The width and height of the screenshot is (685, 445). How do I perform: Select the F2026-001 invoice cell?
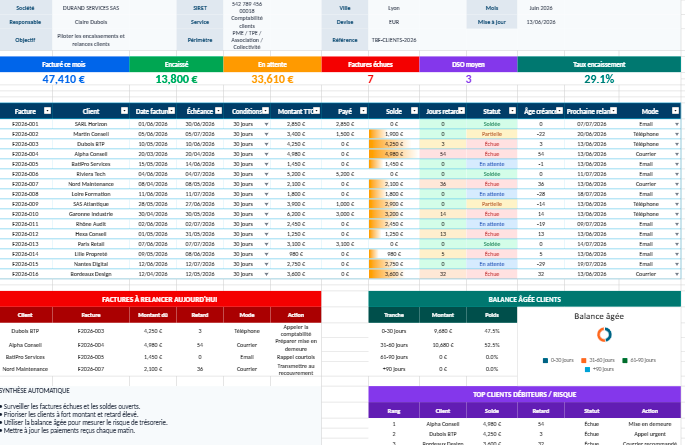pos(25,124)
